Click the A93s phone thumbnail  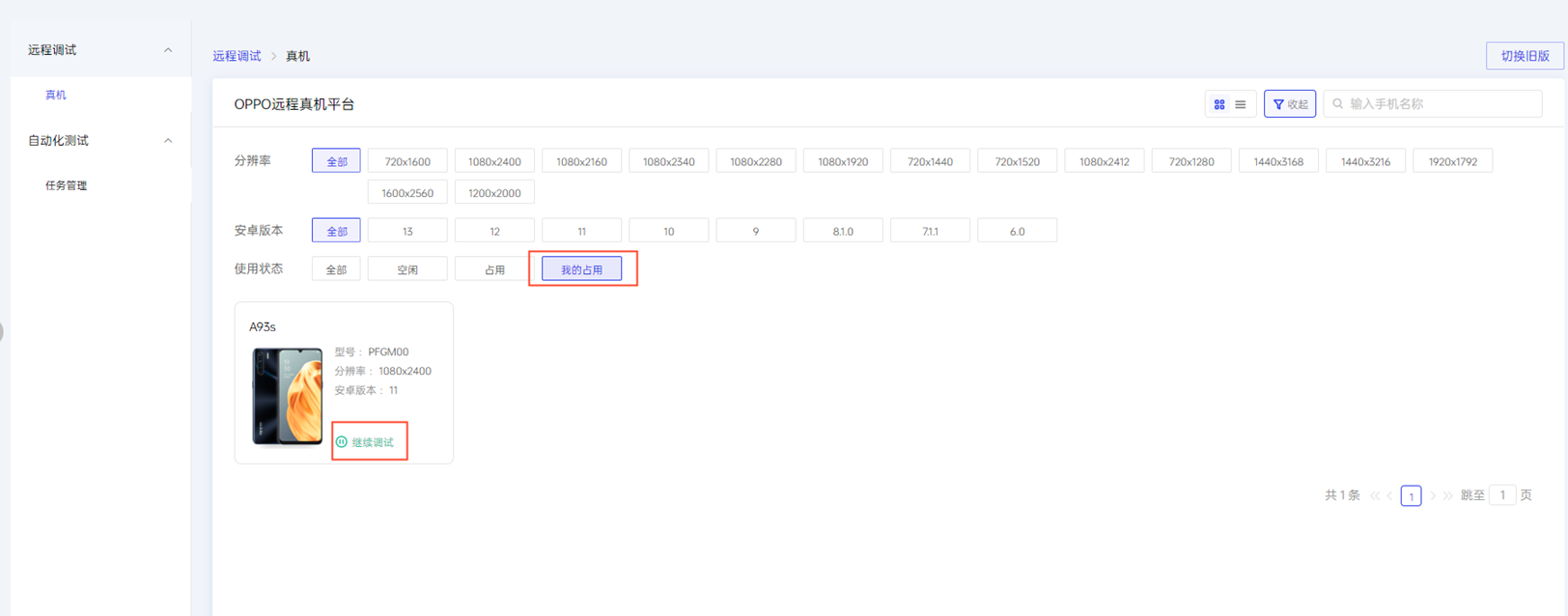tap(288, 396)
